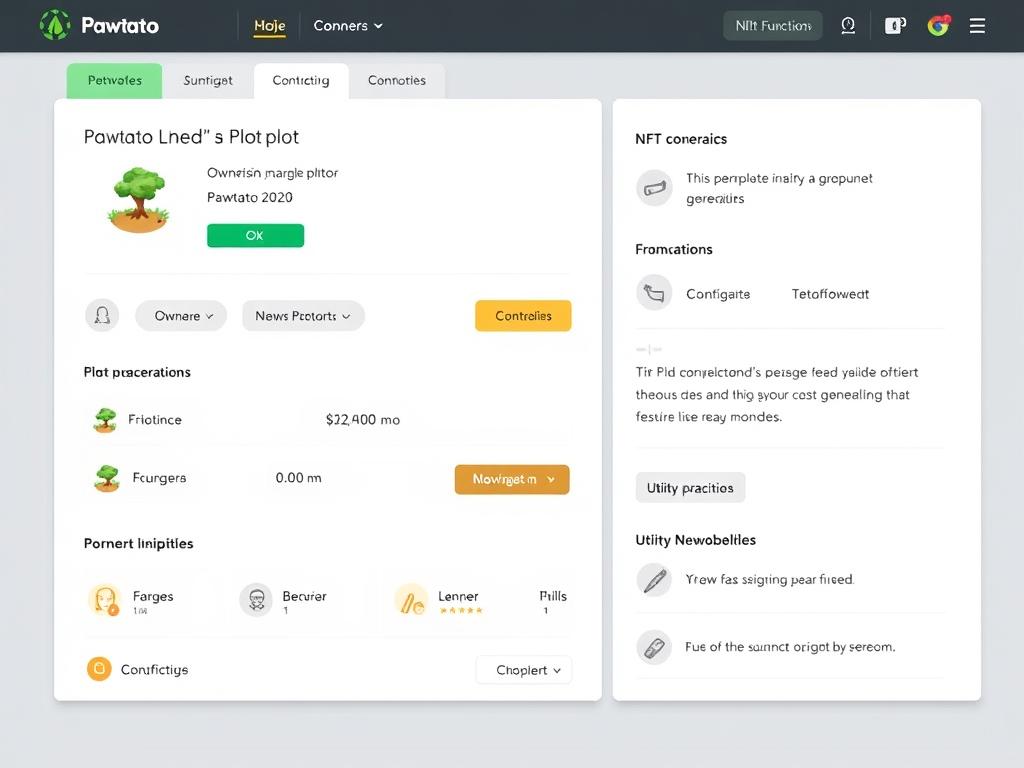Open the notifications bell icon in header
The height and width of the screenshot is (768, 1024).
click(x=848, y=25)
